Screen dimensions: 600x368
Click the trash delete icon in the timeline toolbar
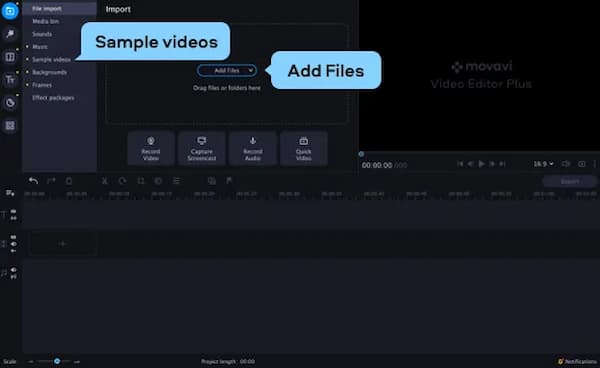click(x=69, y=181)
